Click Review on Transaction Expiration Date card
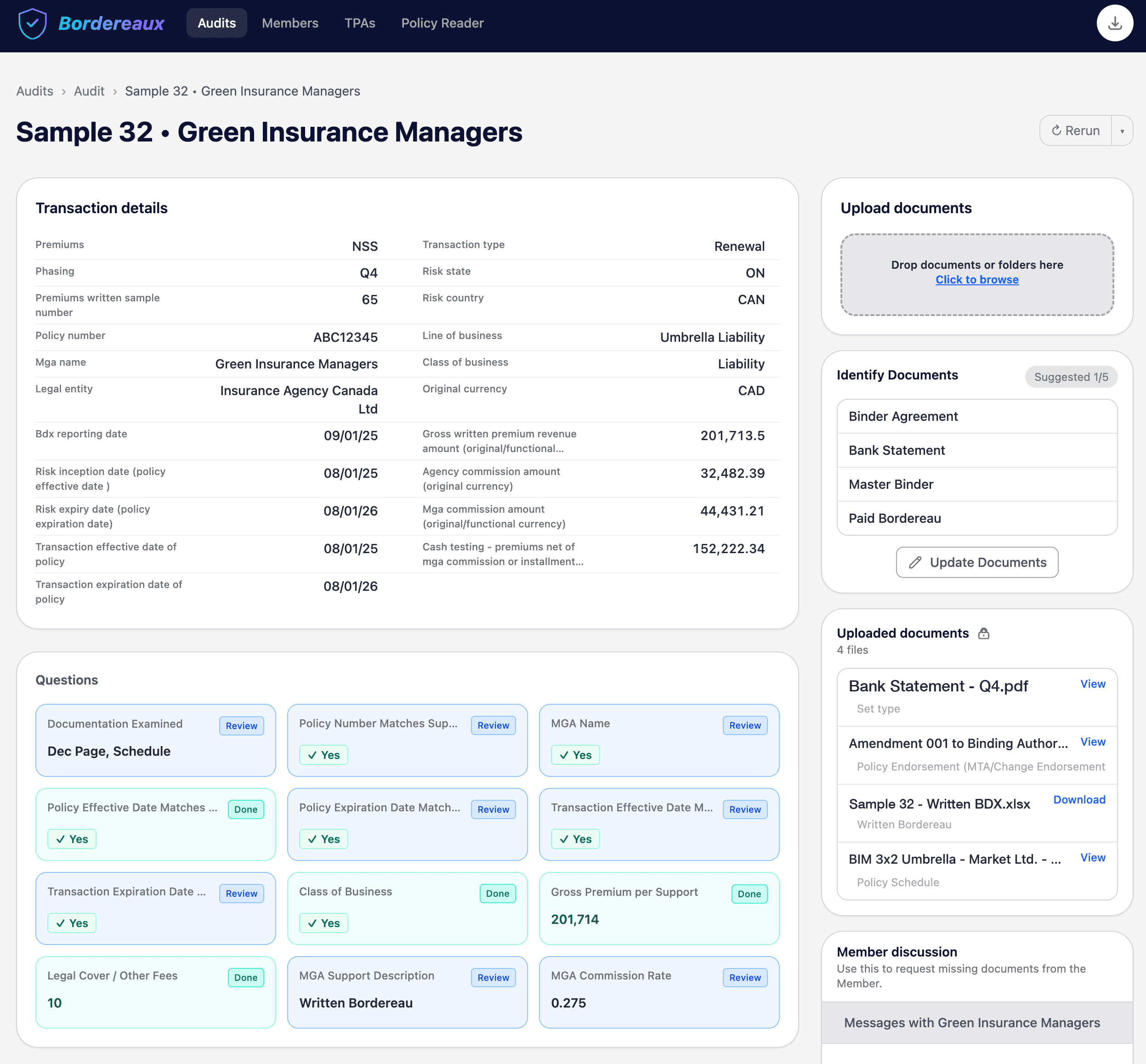Viewport: 1146px width, 1064px height. coord(241,894)
